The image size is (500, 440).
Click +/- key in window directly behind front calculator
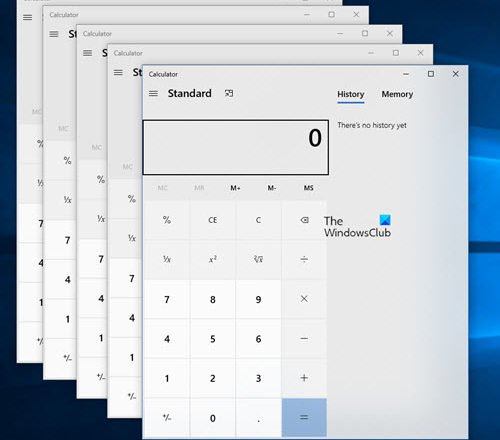(x=132, y=396)
